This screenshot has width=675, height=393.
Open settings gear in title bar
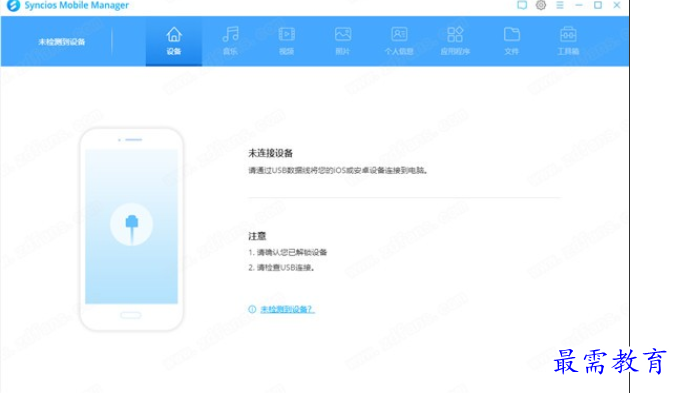click(541, 5)
